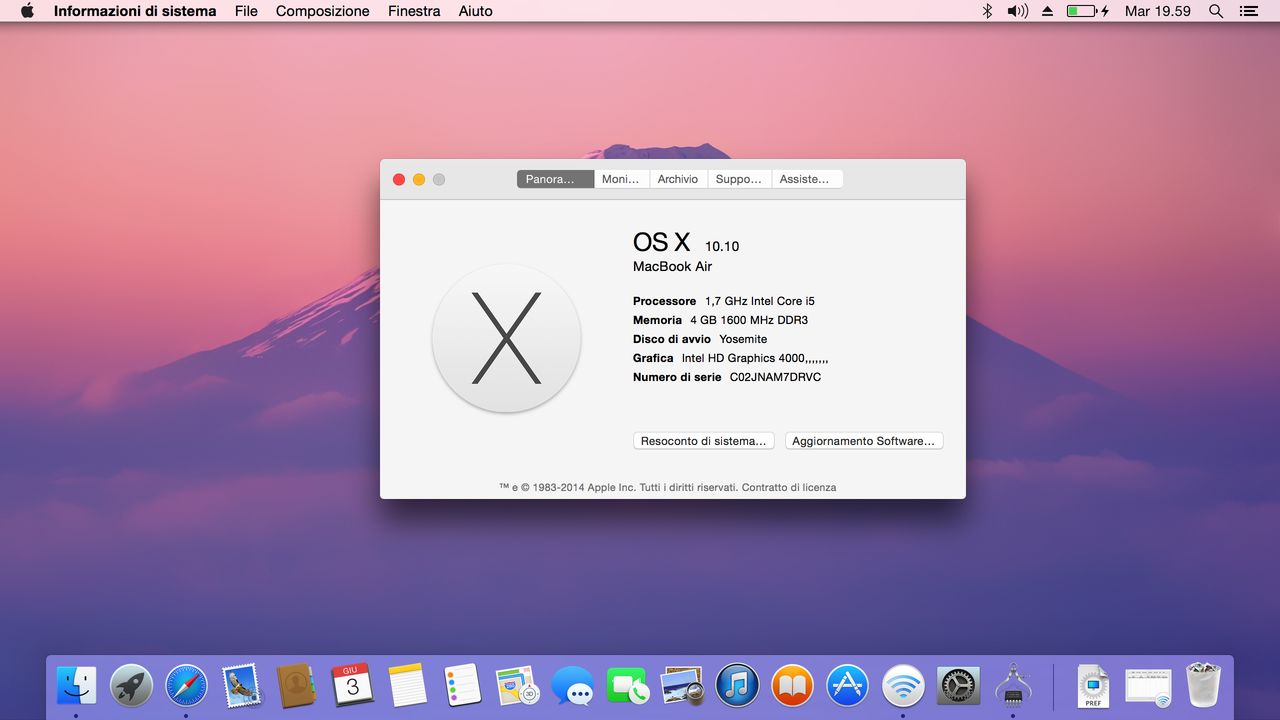Open Safari compass icon in Dock
Viewport: 1280px width, 720px height.
(186, 686)
